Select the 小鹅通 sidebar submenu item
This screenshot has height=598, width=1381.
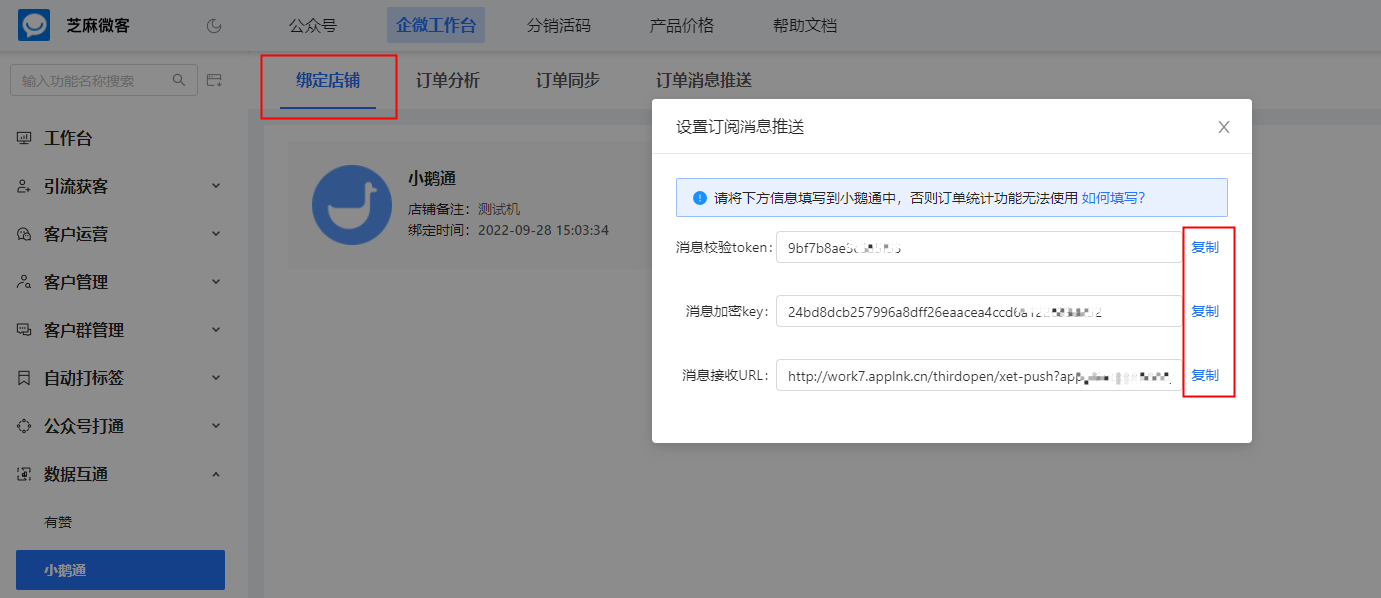click(120, 570)
